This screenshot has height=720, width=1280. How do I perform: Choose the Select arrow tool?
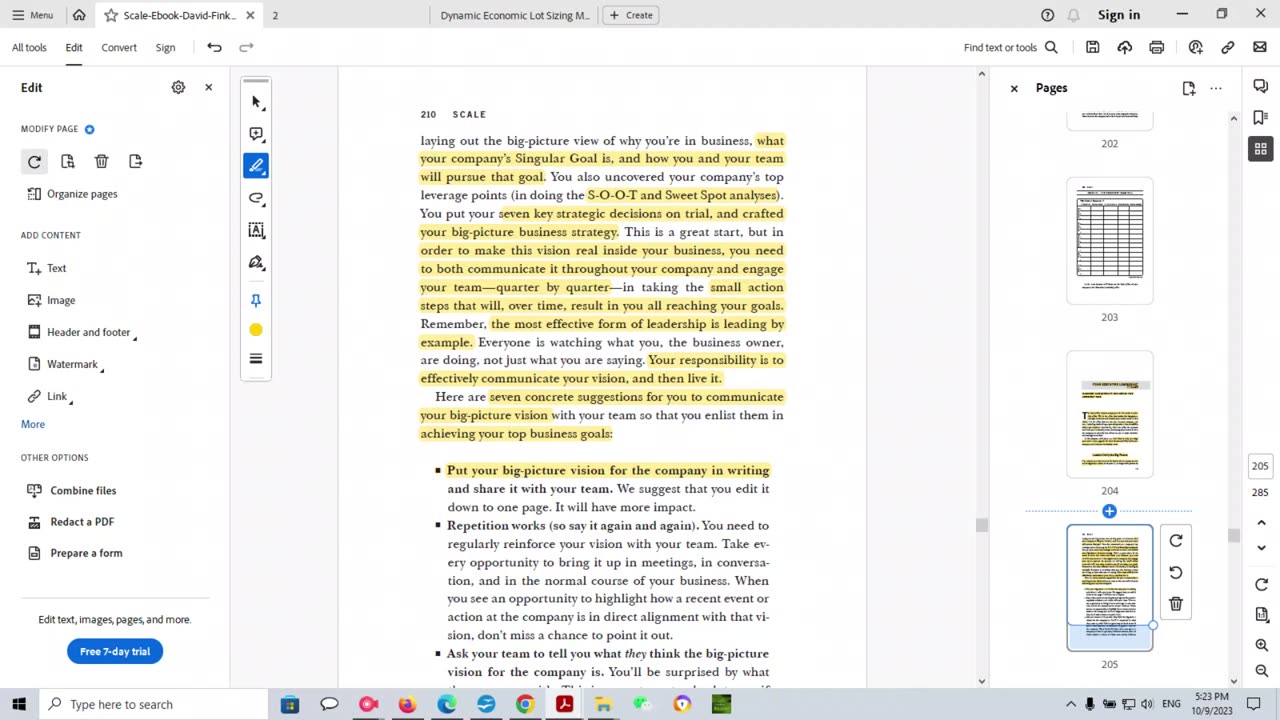pyautogui.click(x=256, y=102)
